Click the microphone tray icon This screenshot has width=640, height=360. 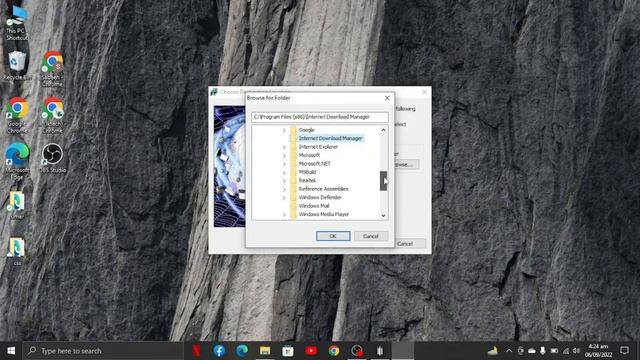(542, 351)
